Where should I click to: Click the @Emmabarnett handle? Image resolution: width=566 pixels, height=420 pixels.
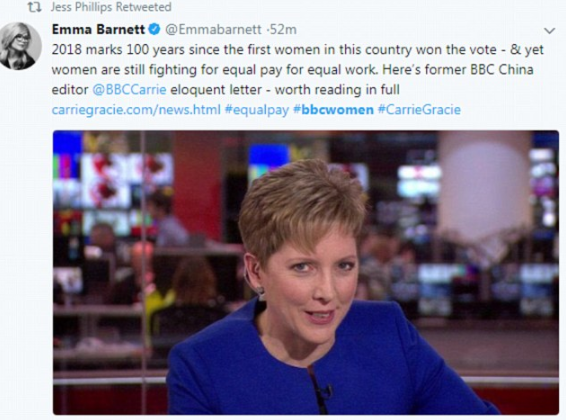[213, 29]
